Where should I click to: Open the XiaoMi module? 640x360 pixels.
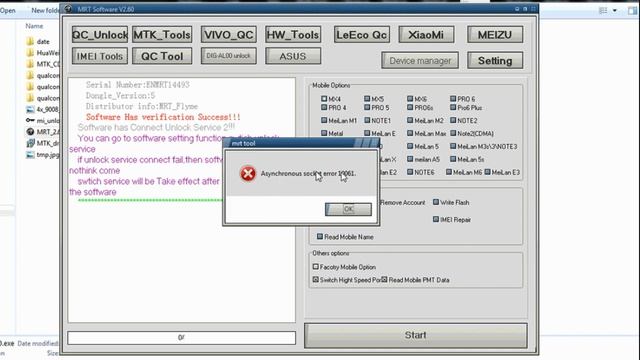pyautogui.click(x=426, y=35)
